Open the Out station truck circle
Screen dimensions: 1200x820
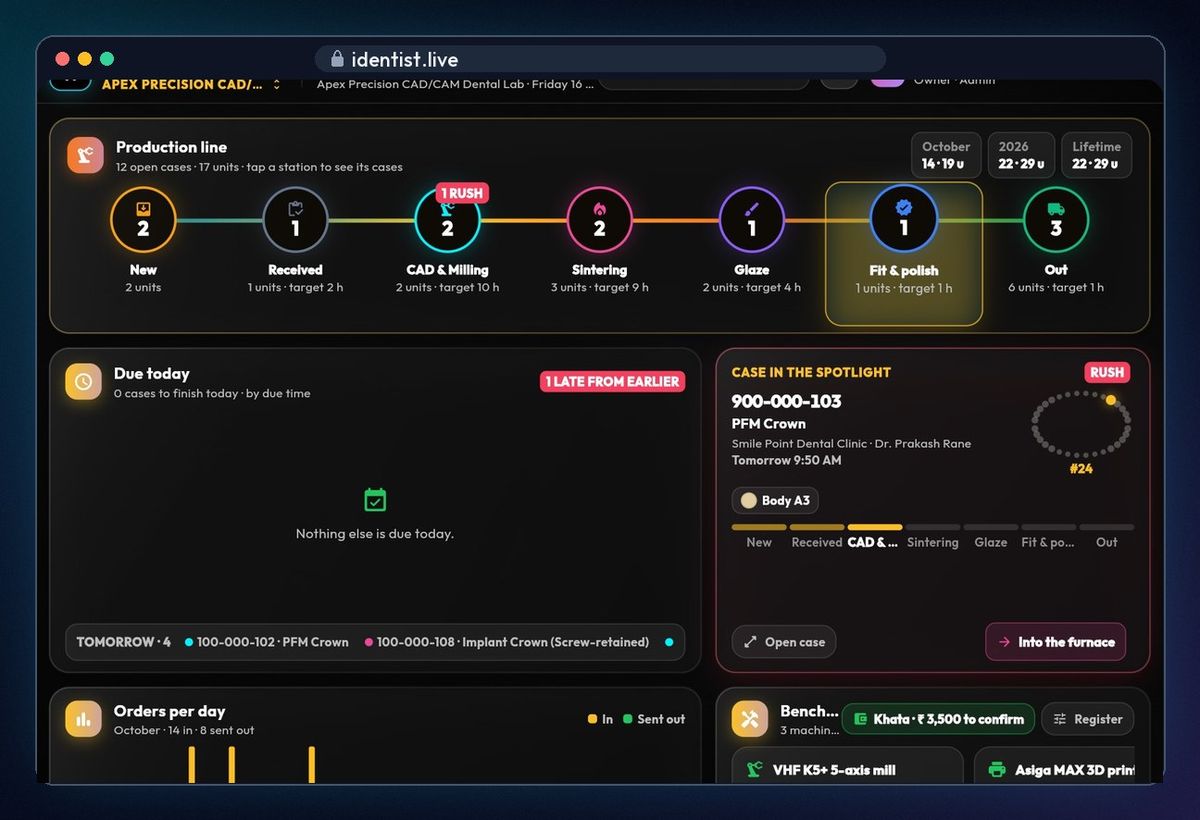(x=1055, y=220)
